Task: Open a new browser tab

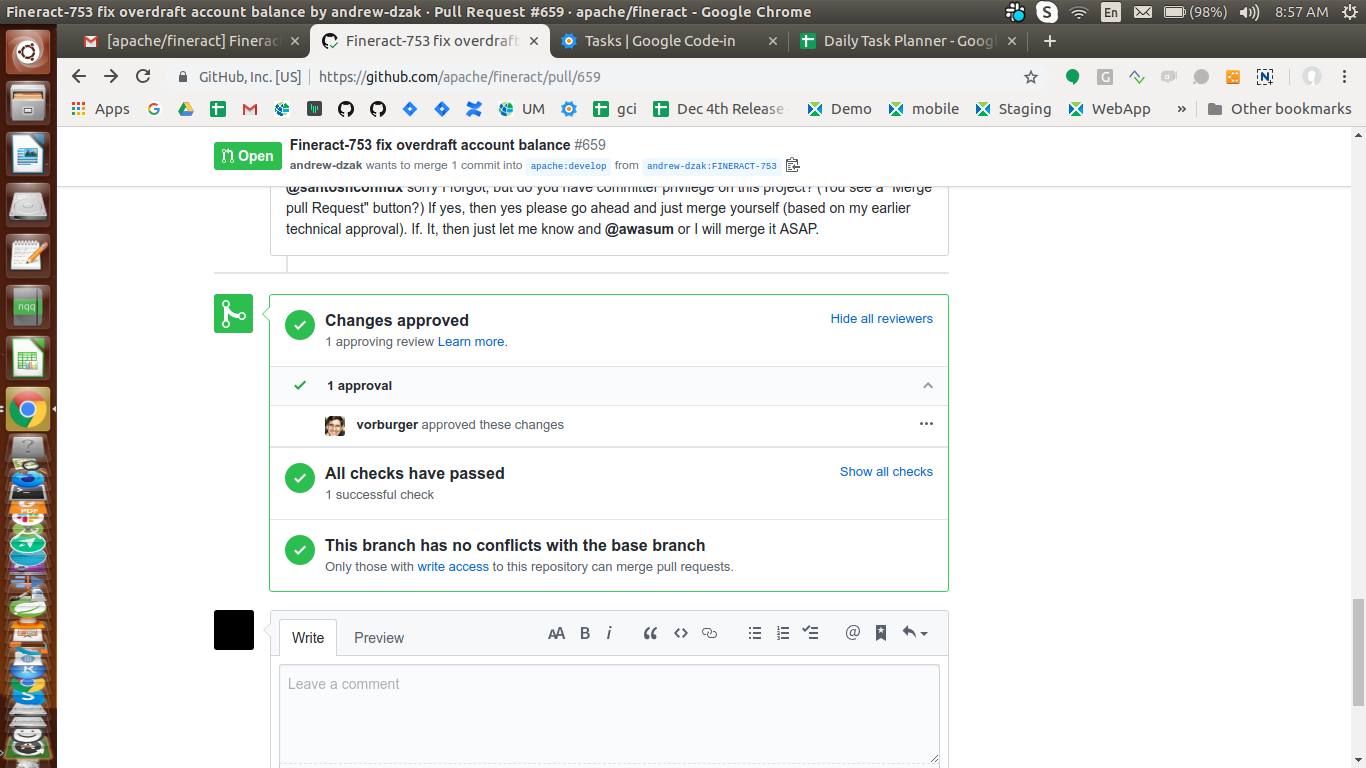Action: coord(1049,41)
